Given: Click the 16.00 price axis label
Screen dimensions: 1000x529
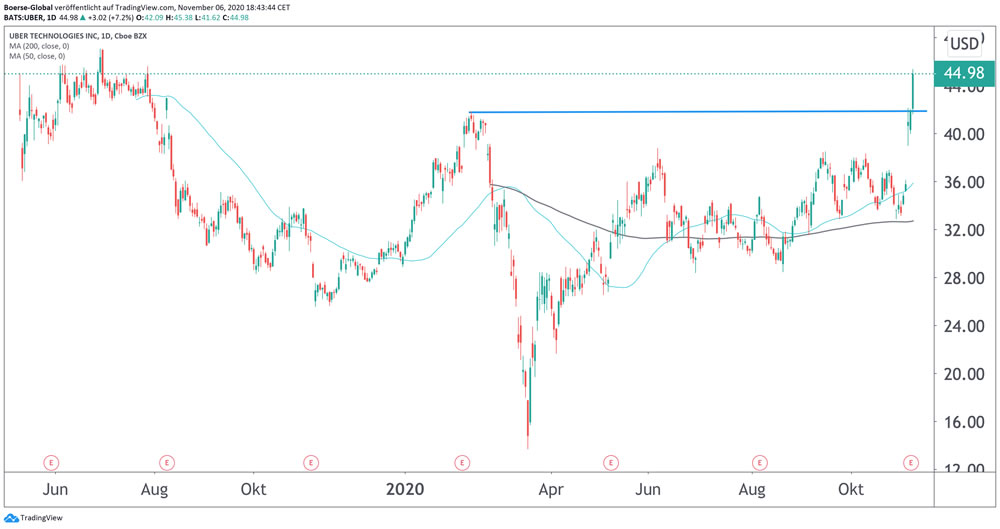Looking at the screenshot, I should [964, 421].
